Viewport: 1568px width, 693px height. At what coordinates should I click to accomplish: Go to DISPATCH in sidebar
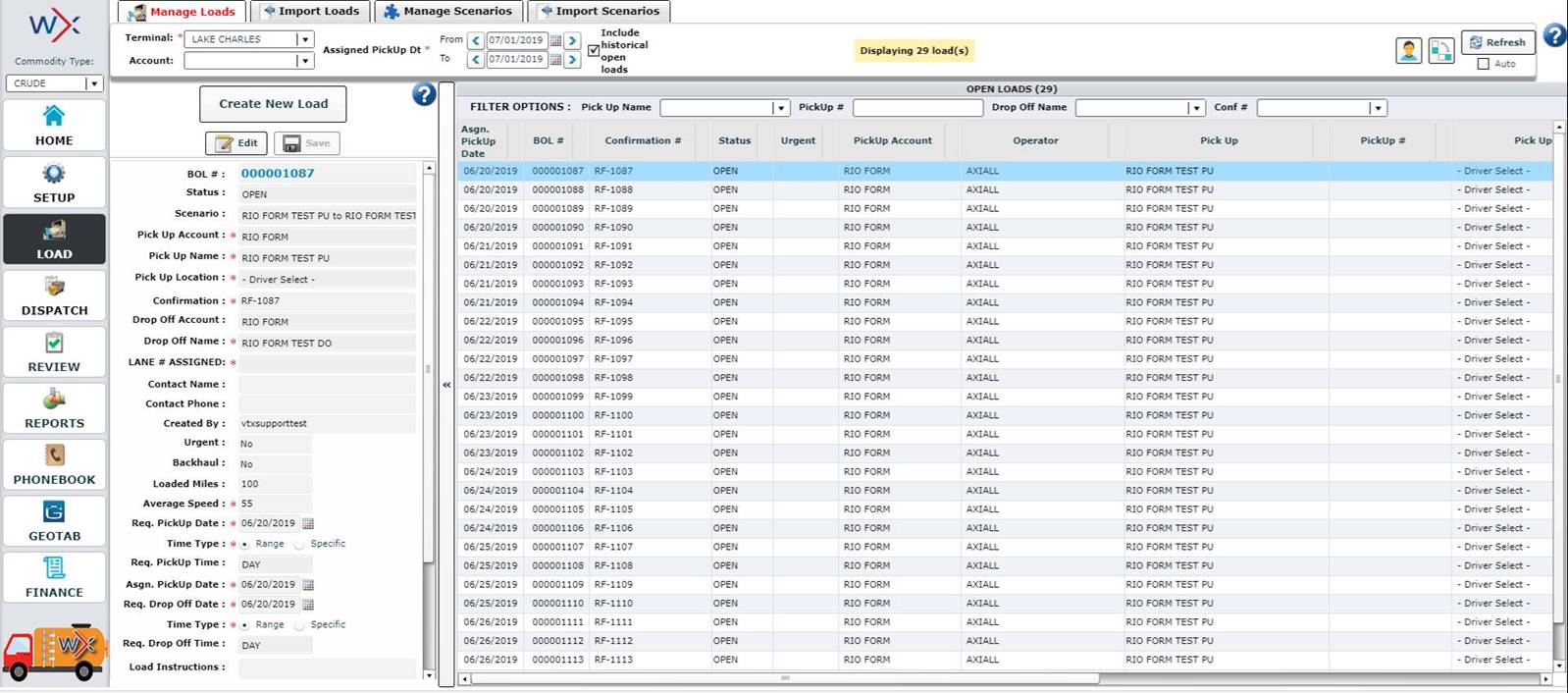[54, 294]
